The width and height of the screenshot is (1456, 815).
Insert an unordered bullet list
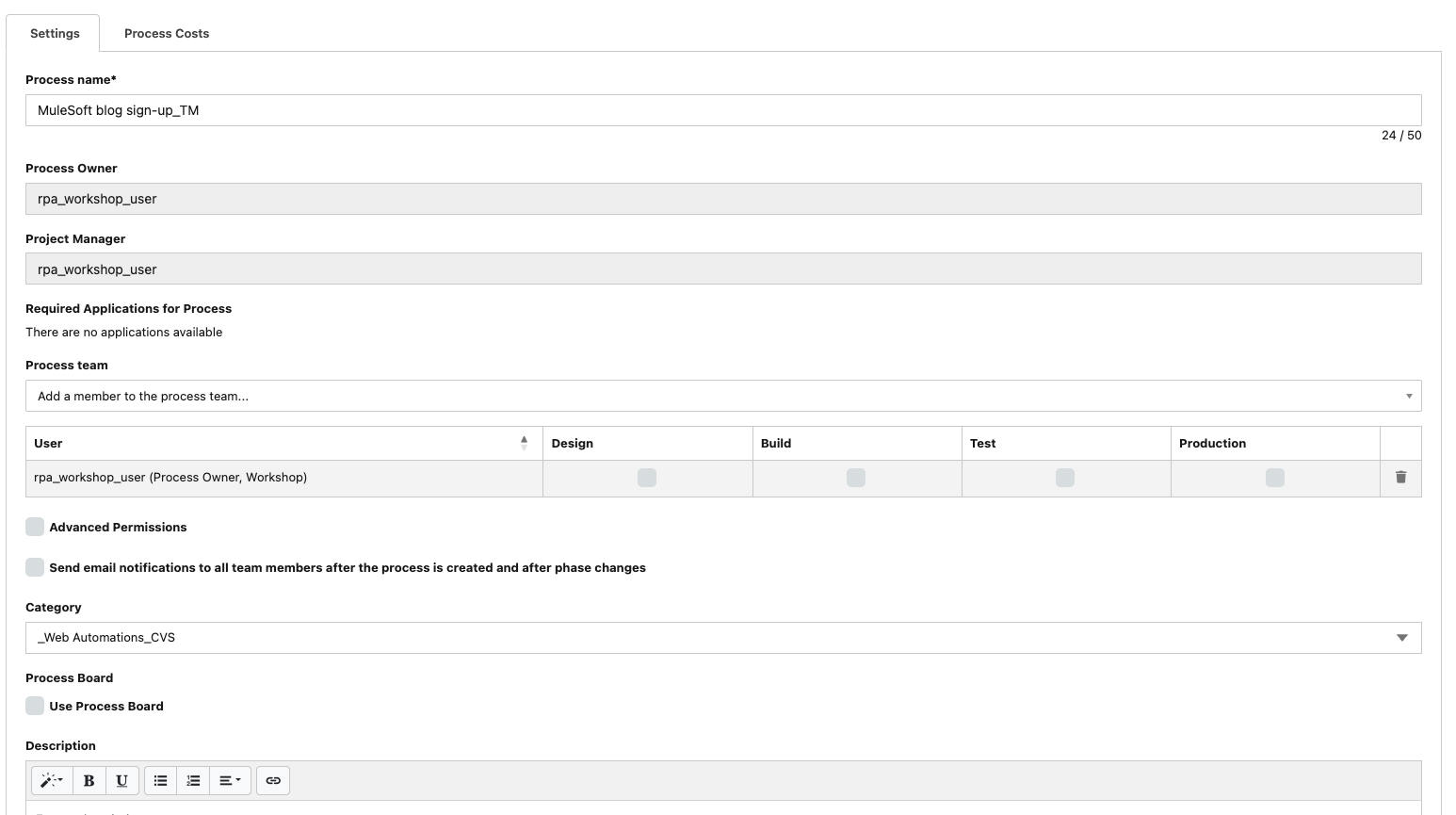pos(160,780)
